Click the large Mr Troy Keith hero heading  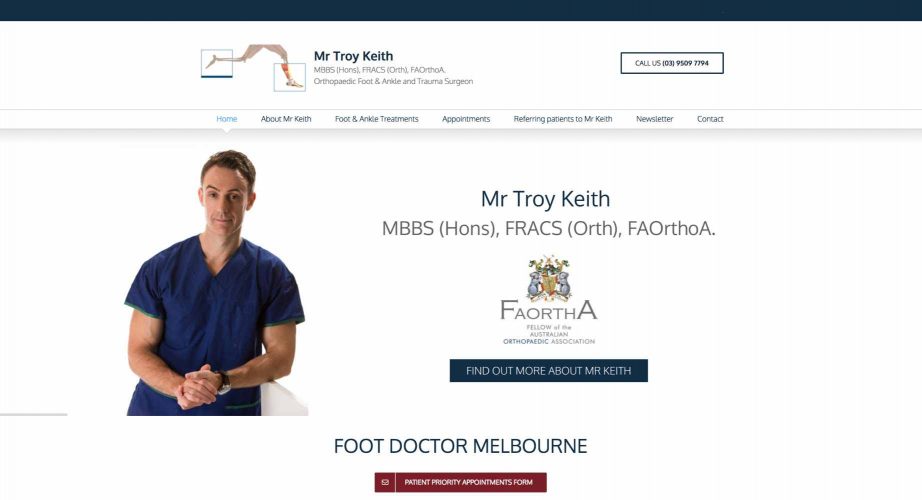tap(545, 199)
